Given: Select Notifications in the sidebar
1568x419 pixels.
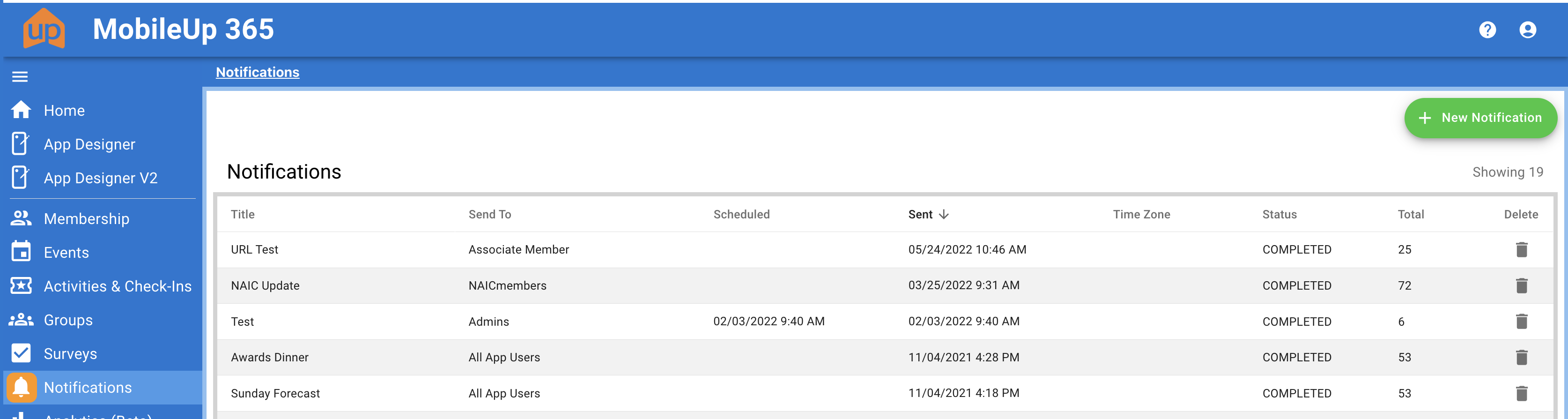Looking at the screenshot, I should click(x=88, y=387).
